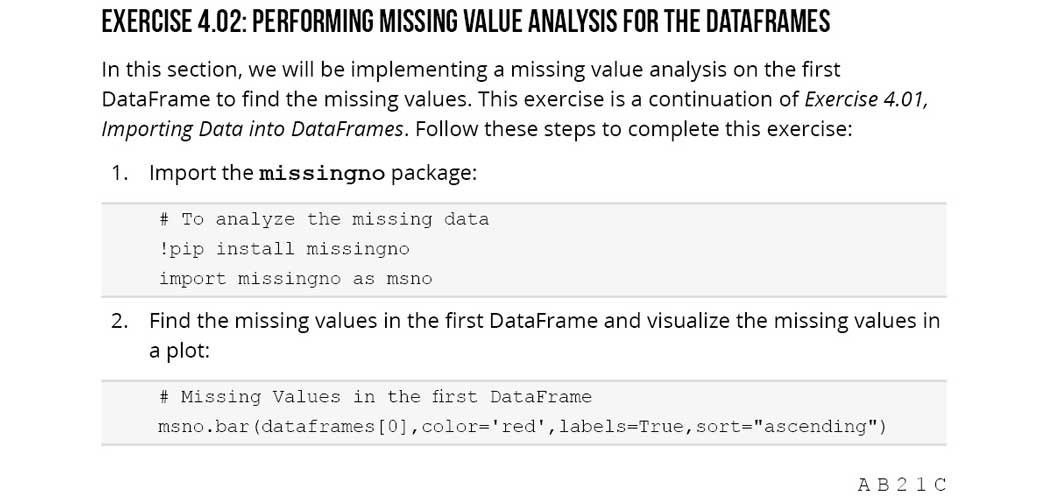This screenshot has height=499, width=1047.
Task: Click the 'import missingno as msno' code line
Action: 295,279
